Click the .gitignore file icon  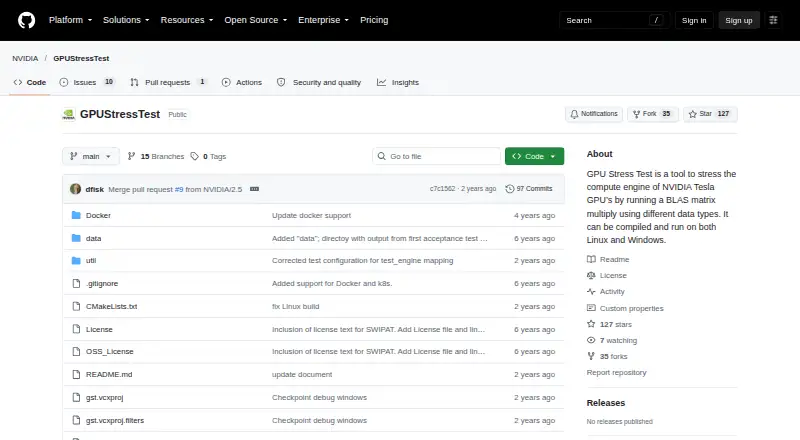(x=76, y=283)
